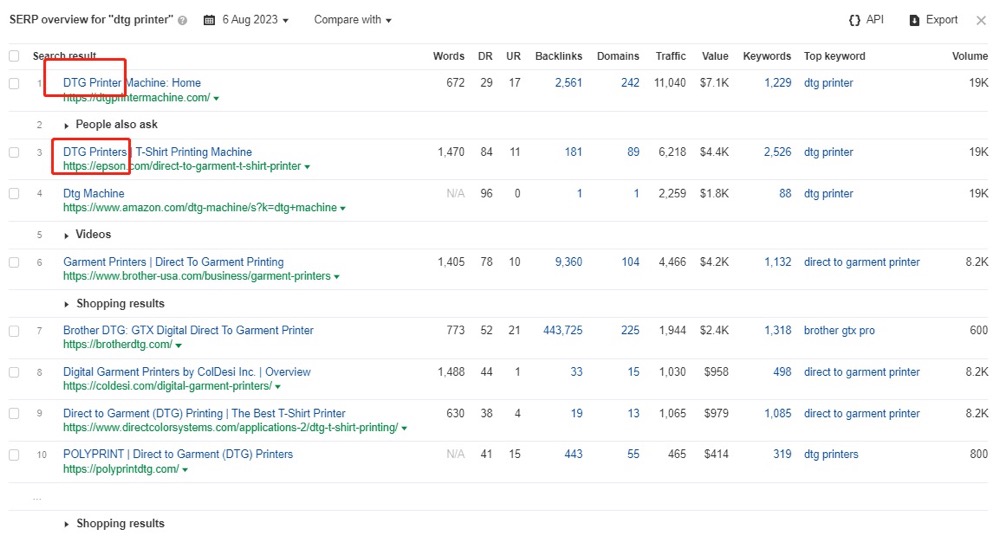The height and width of the screenshot is (536, 1000).
Task: Open Brother DTG: GTX Digital title link
Action: (188, 330)
